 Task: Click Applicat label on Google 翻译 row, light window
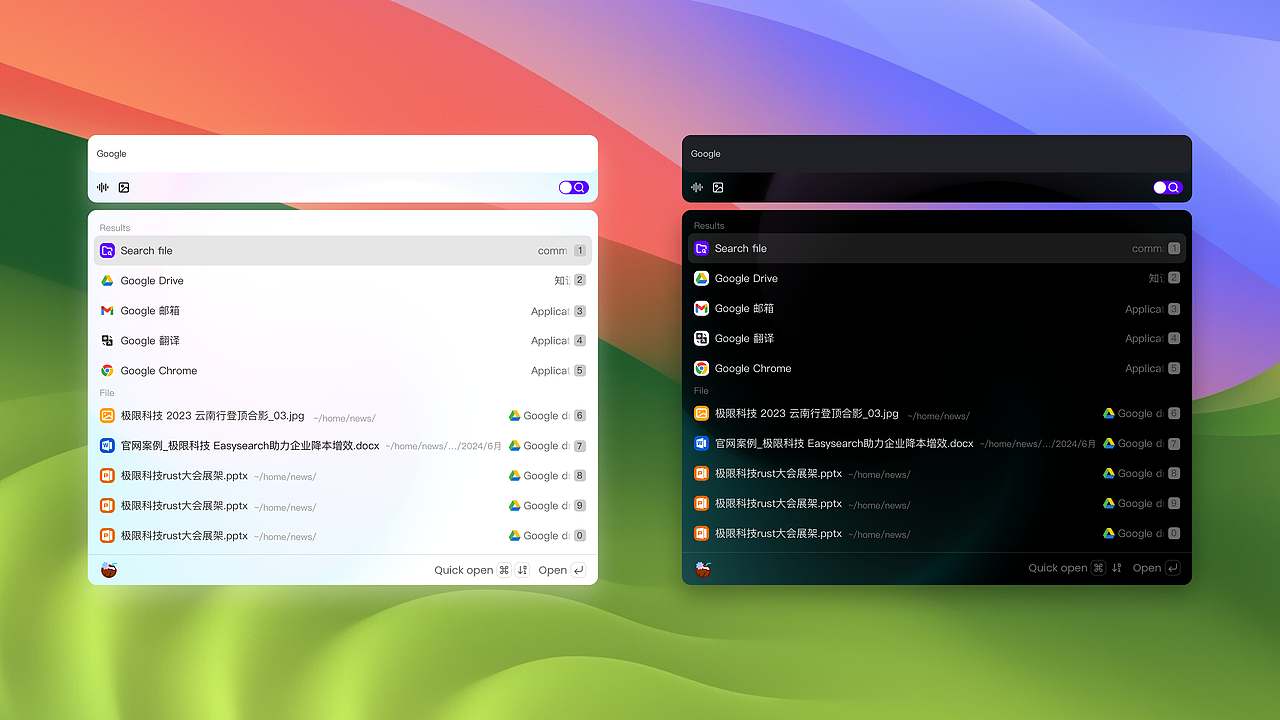[x=550, y=341]
